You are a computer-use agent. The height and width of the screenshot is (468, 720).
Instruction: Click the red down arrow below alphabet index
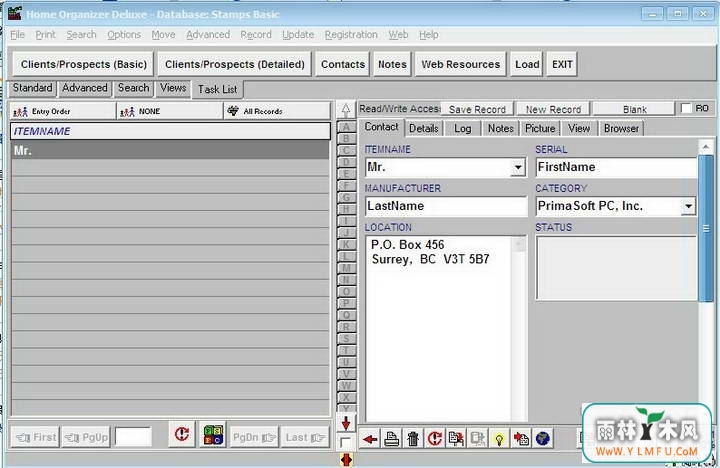point(346,423)
